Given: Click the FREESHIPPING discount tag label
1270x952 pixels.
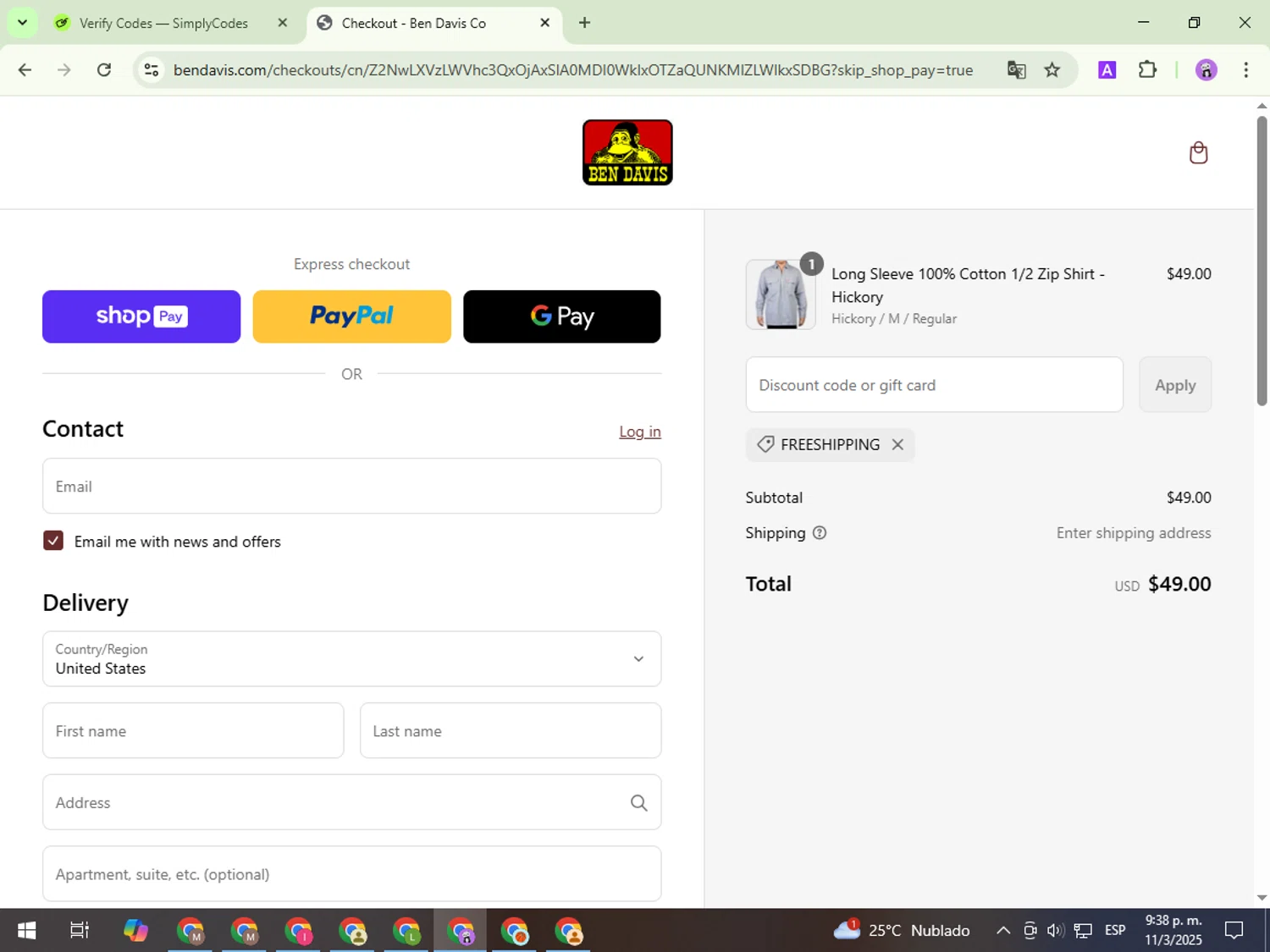Looking at the screenshot, I should tap(830, 444).
